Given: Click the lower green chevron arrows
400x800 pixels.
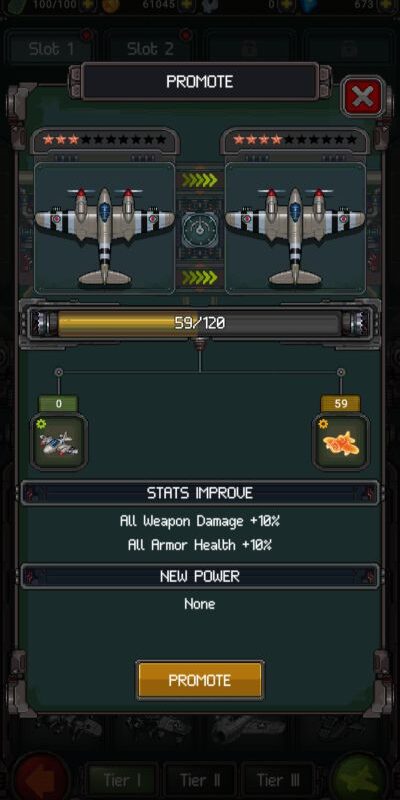Looking at the screenshot, I should tap(200, 277).
